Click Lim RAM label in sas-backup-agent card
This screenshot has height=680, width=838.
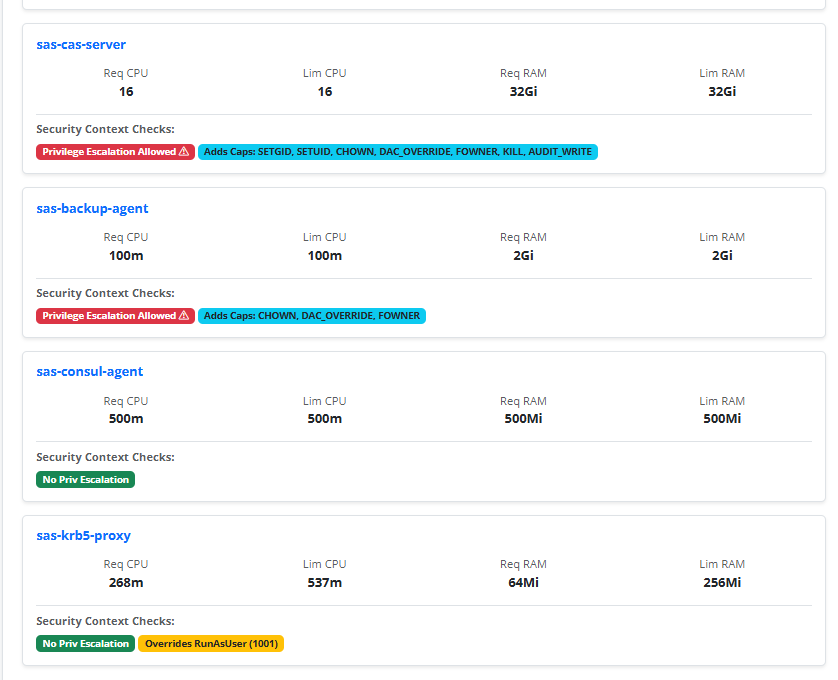click(x=722, y=237)
